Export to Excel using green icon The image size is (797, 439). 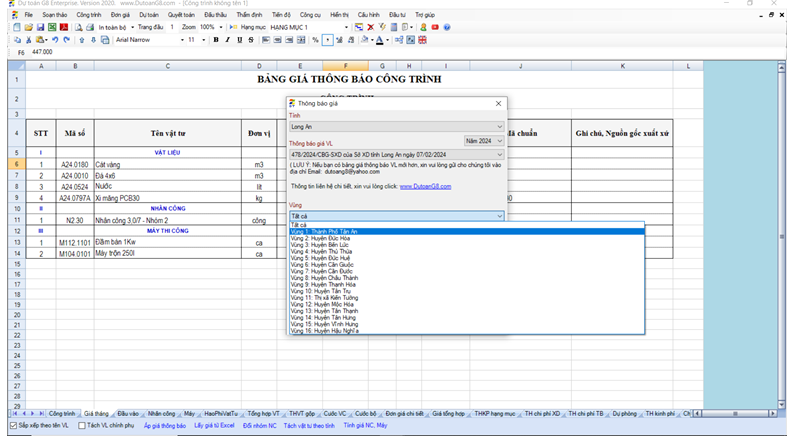52,27
